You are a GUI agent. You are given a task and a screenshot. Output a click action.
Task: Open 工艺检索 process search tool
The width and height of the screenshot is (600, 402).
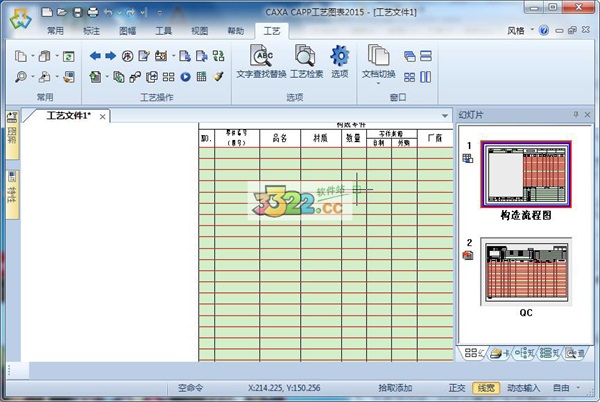click(x=306, y=61)
